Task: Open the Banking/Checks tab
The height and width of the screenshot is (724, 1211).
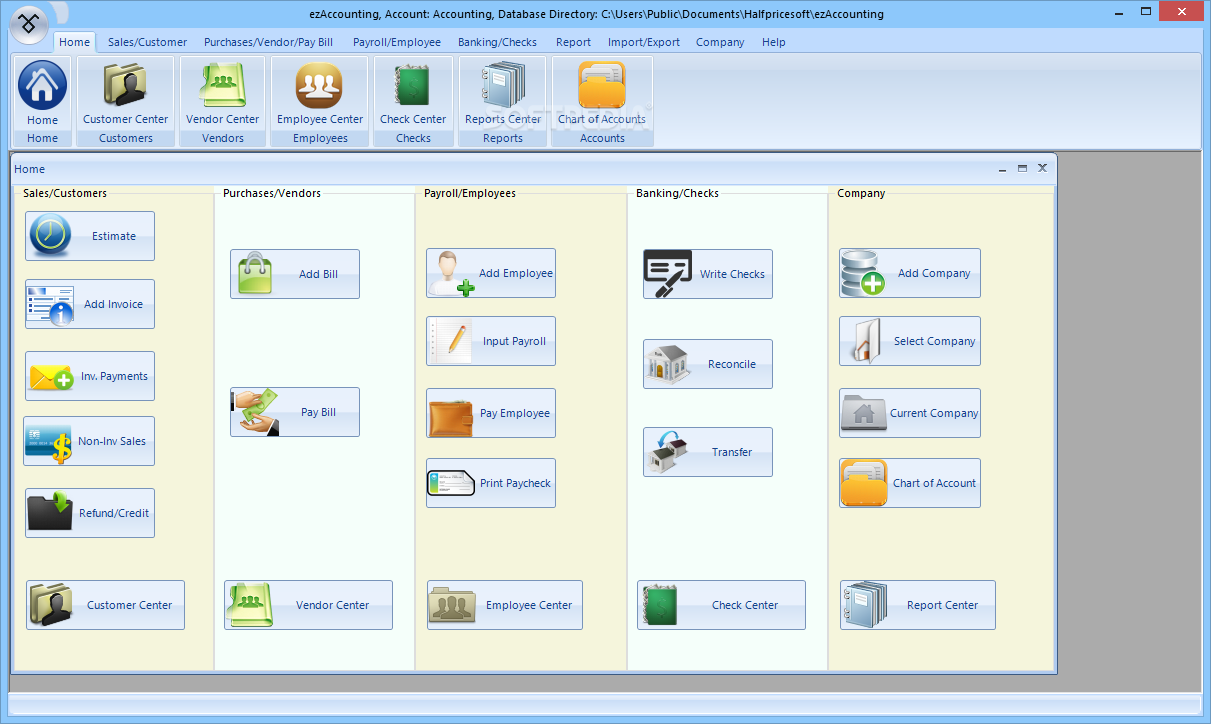Action: pyautogui.click(x=498, y=42)
